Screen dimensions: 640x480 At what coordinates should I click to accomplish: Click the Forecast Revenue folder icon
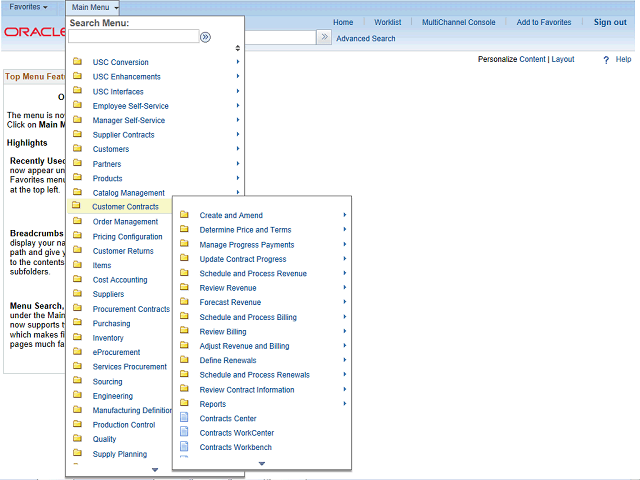tap(184, 302)
